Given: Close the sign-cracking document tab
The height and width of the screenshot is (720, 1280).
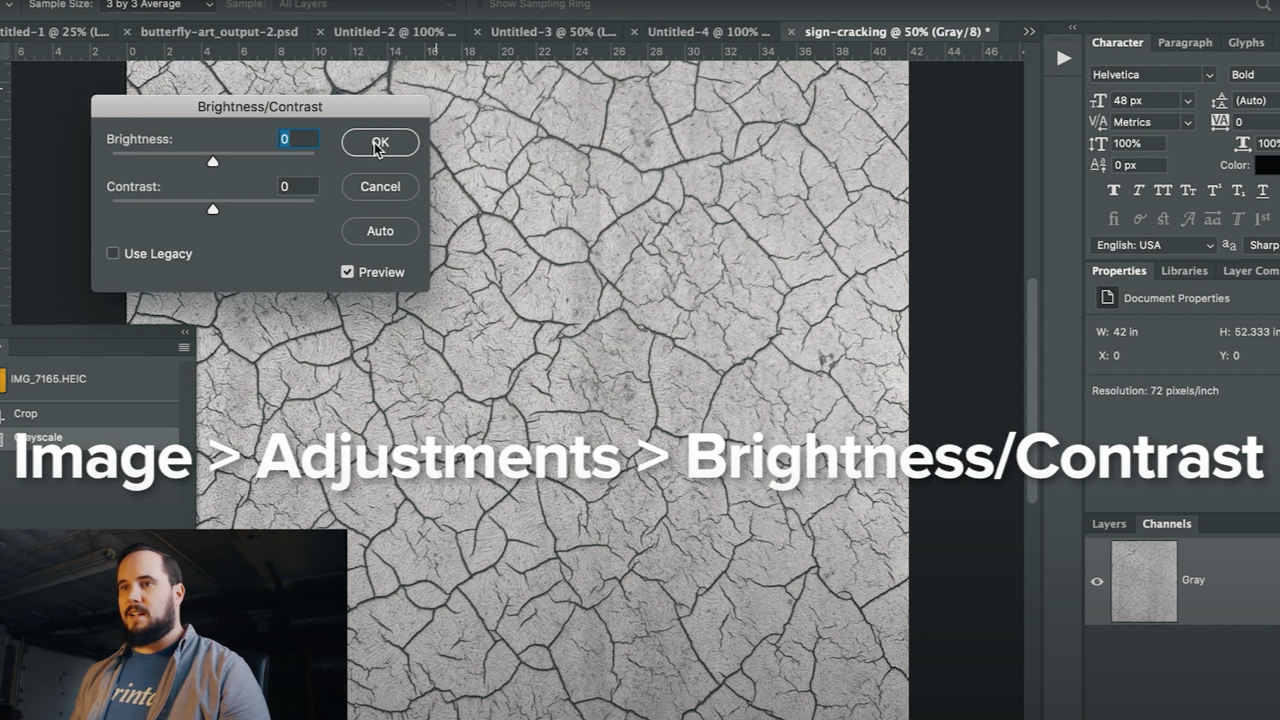Looking at the screenshot, I should pyautogui.click(x=790, y=32).
